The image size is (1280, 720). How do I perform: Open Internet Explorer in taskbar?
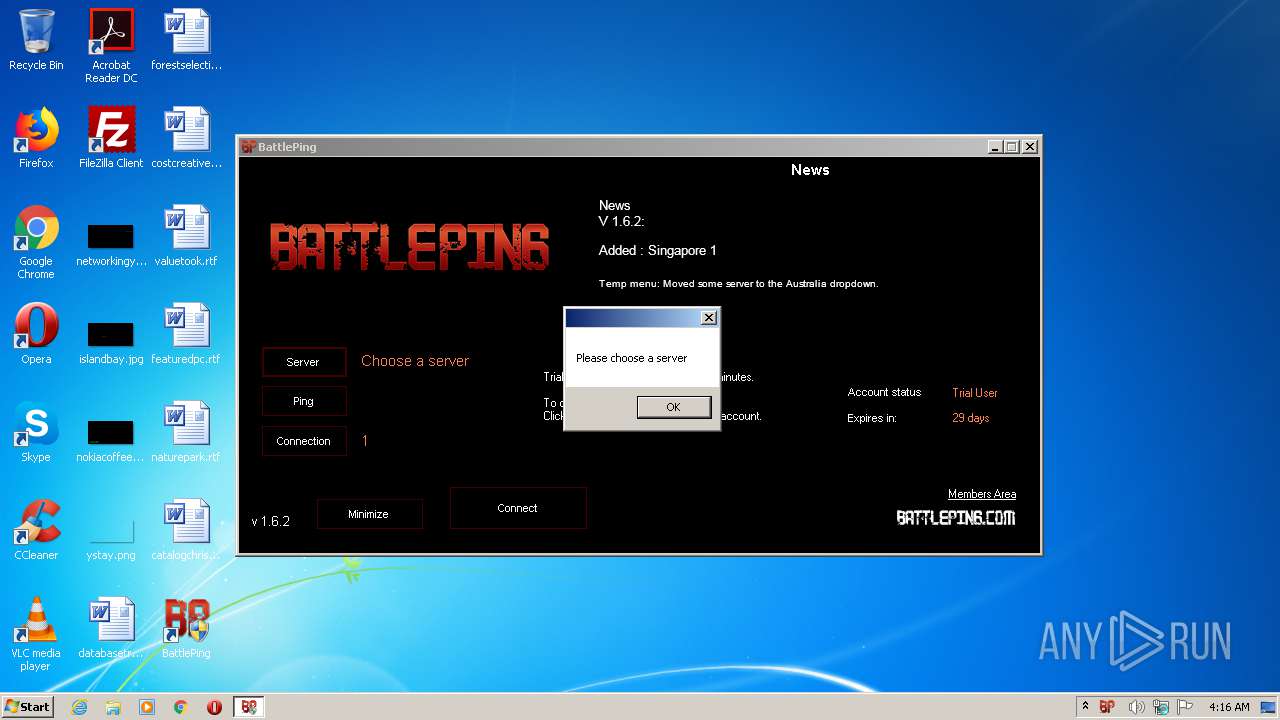(79, 707)
